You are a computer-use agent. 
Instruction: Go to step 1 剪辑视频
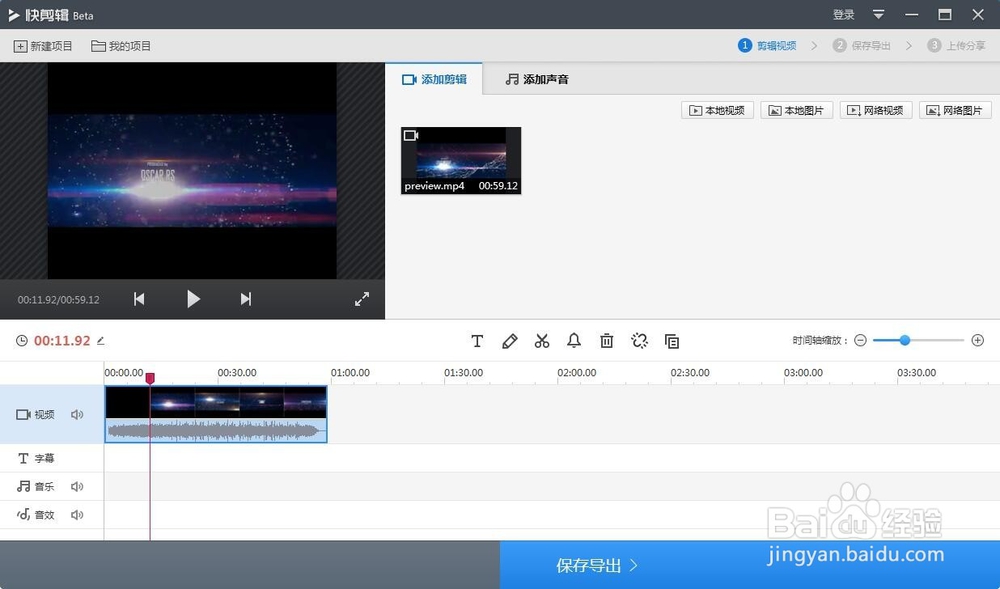tap(767, 45)
